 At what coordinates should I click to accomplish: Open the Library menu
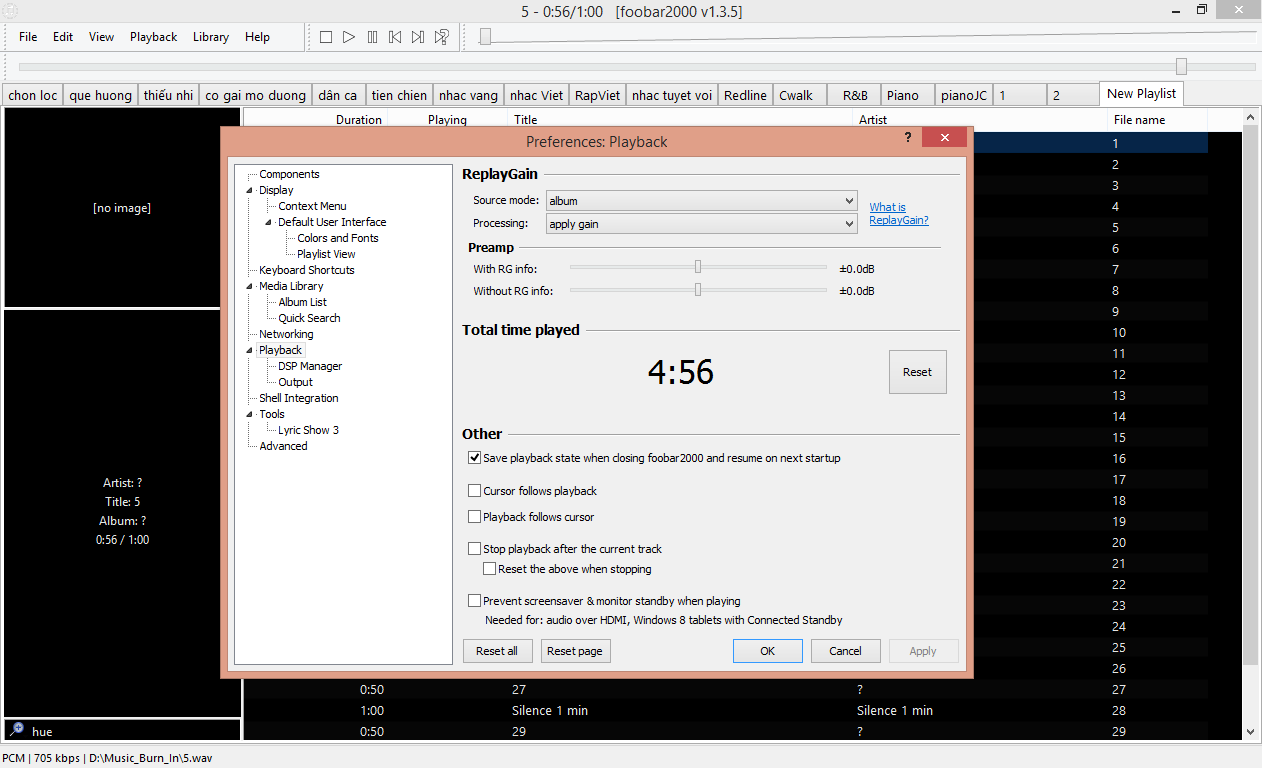211,37
